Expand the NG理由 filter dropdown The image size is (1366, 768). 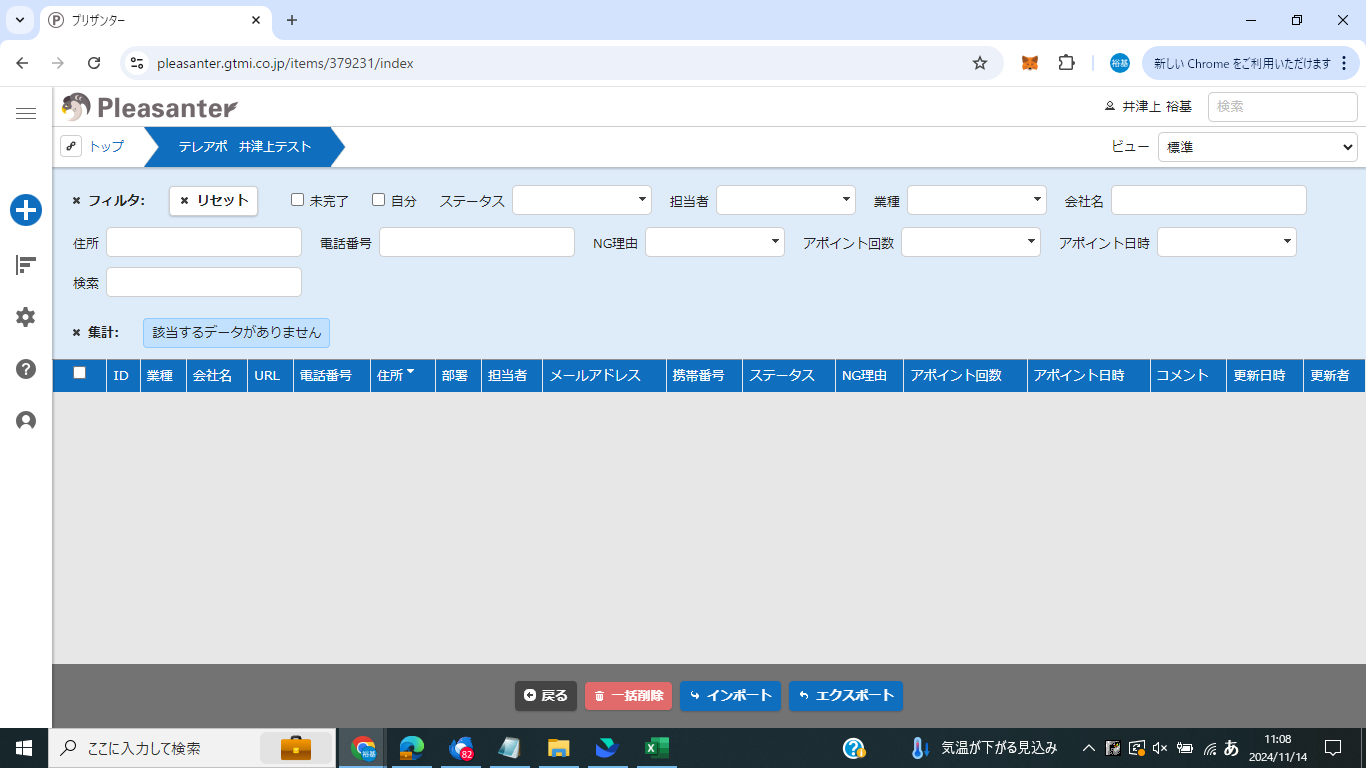[x=714, y=242]
